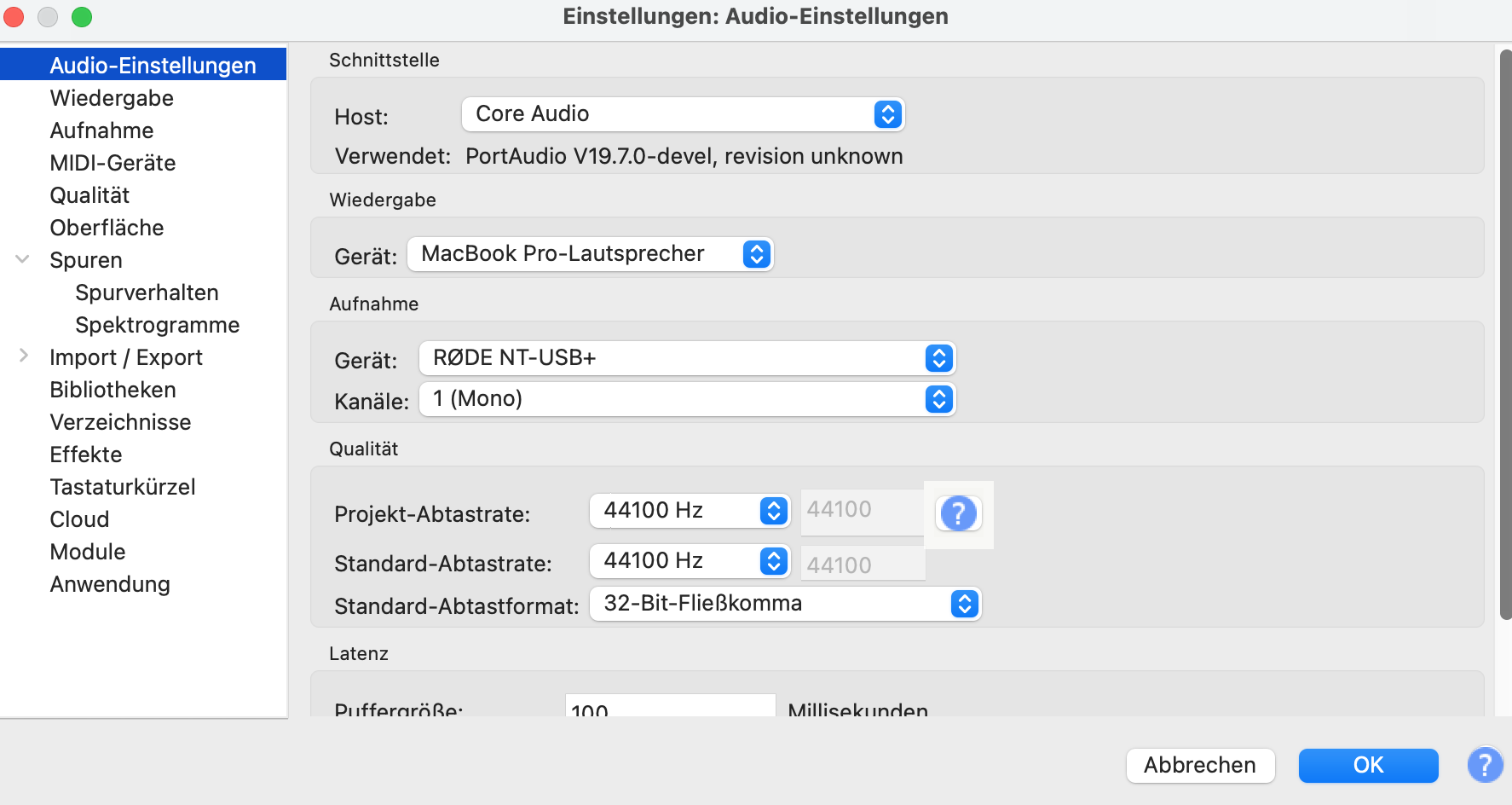Open the Wiedergabe Gerät dropdown

pos(590,254)
